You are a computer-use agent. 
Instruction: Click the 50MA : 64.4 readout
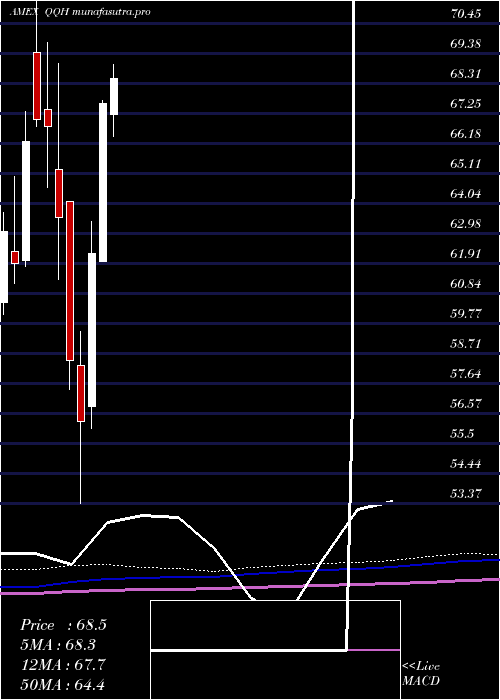(63, 684)
